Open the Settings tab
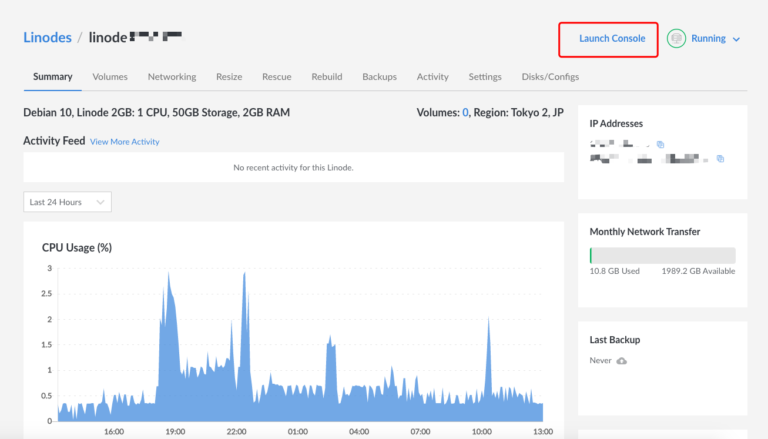 click(x=485, y=77)
